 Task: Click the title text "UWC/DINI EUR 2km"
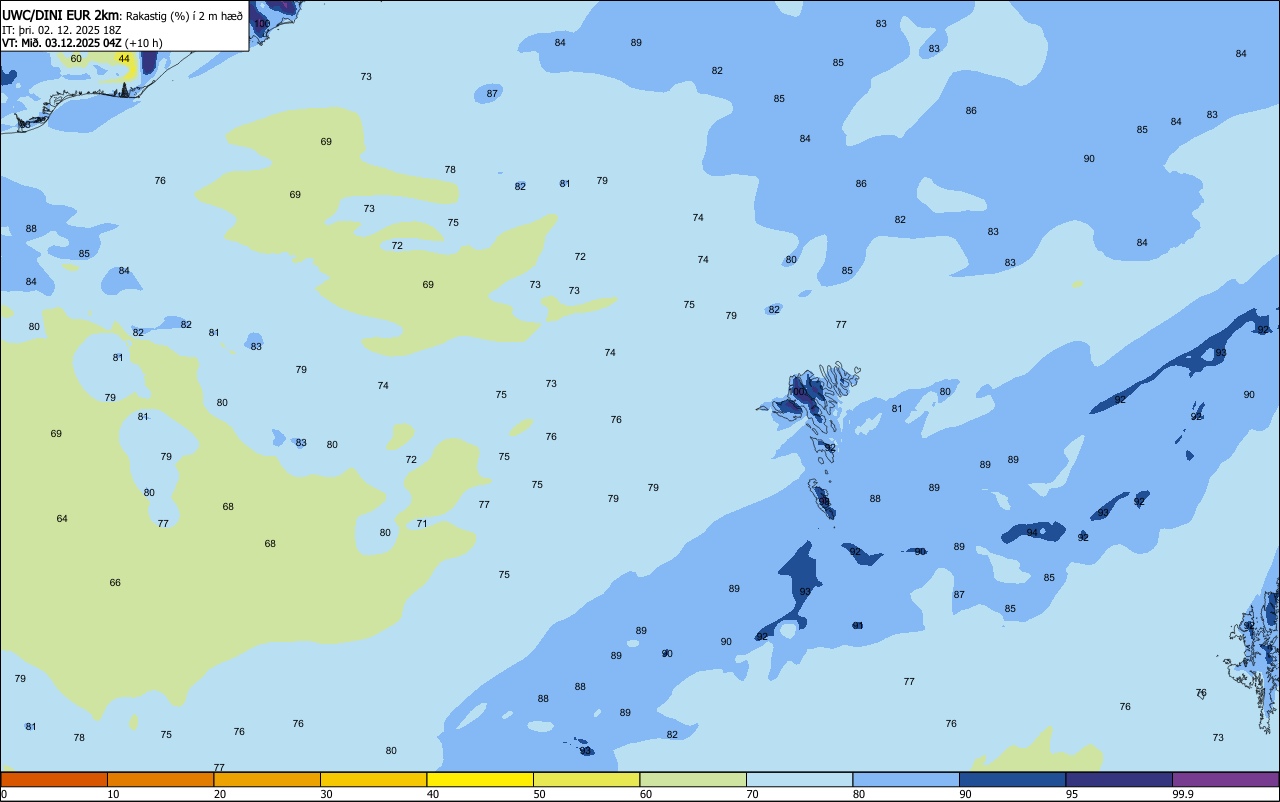coord(61,15)
